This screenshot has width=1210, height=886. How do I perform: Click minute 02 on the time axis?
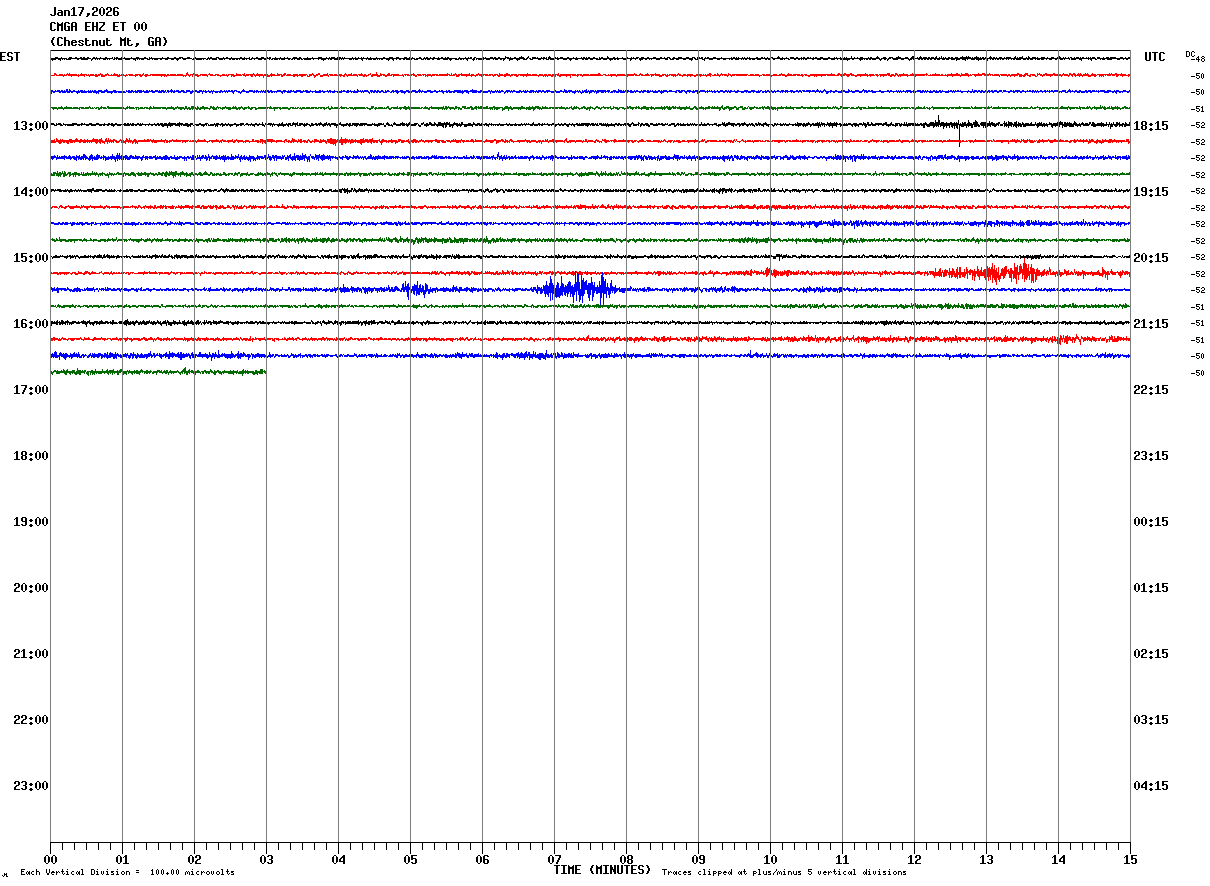[194, 860]
